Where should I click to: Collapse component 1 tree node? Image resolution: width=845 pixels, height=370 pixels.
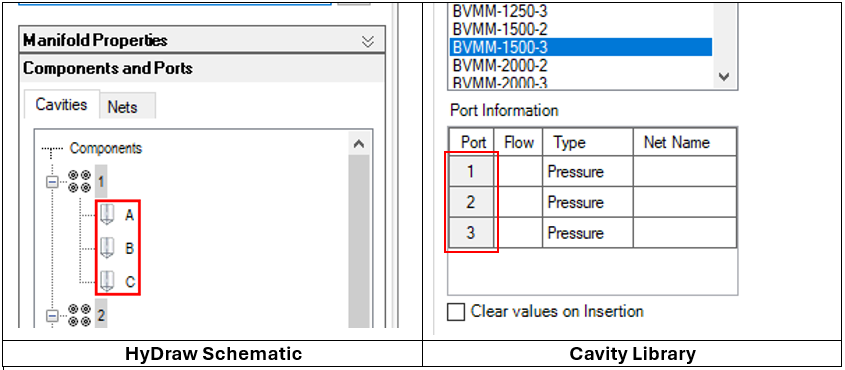(52, 182)
